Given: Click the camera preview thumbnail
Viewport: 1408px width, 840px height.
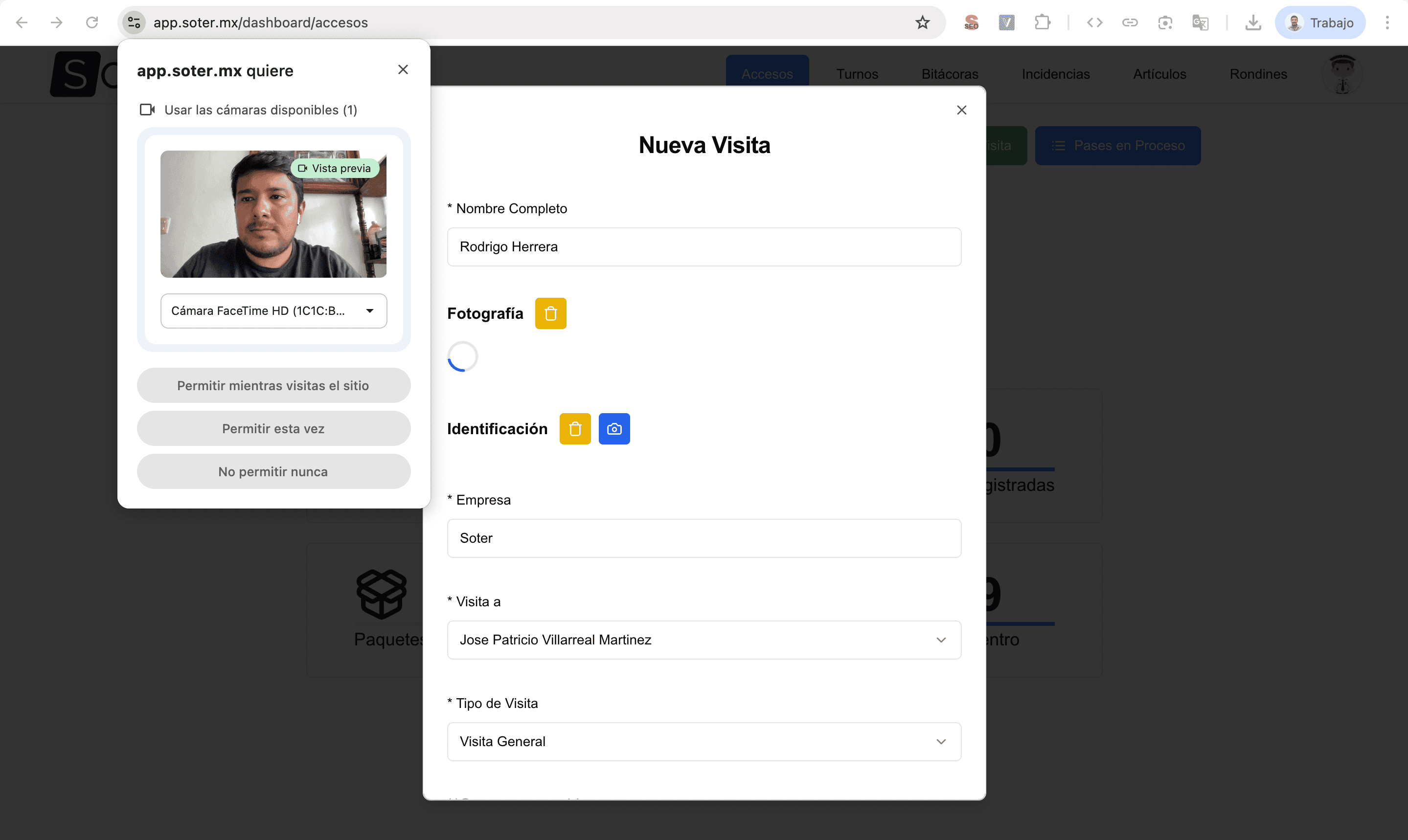Looking at the screenshot, I should pos(273,214).
